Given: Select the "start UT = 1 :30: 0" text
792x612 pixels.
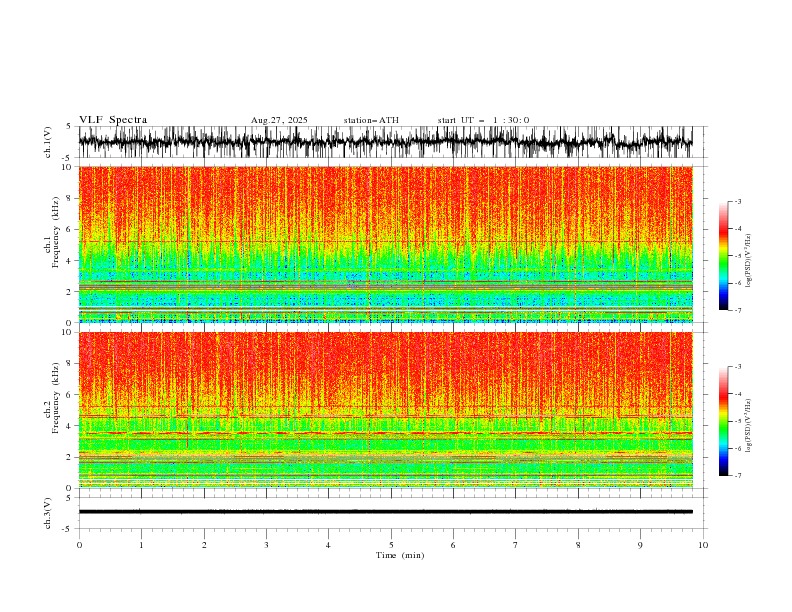Looking at the screenshot, I should click(x=483, y=120).
